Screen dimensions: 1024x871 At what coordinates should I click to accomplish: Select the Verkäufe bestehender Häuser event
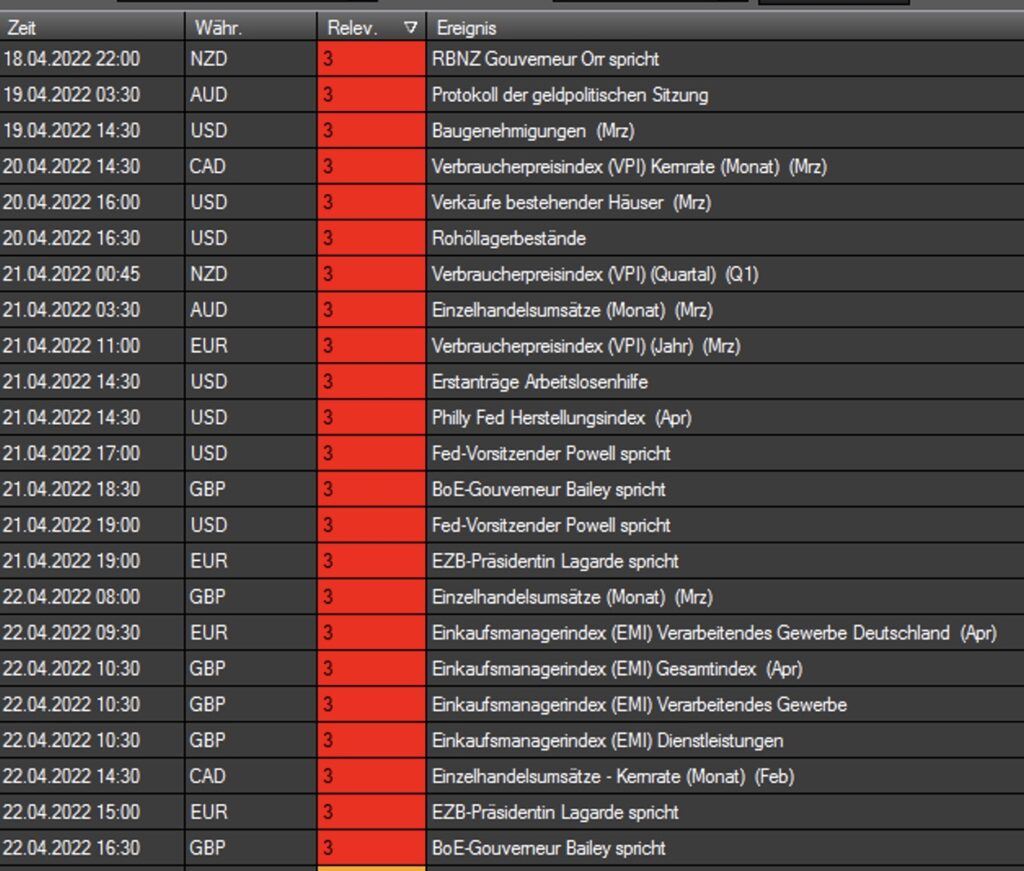570,203
